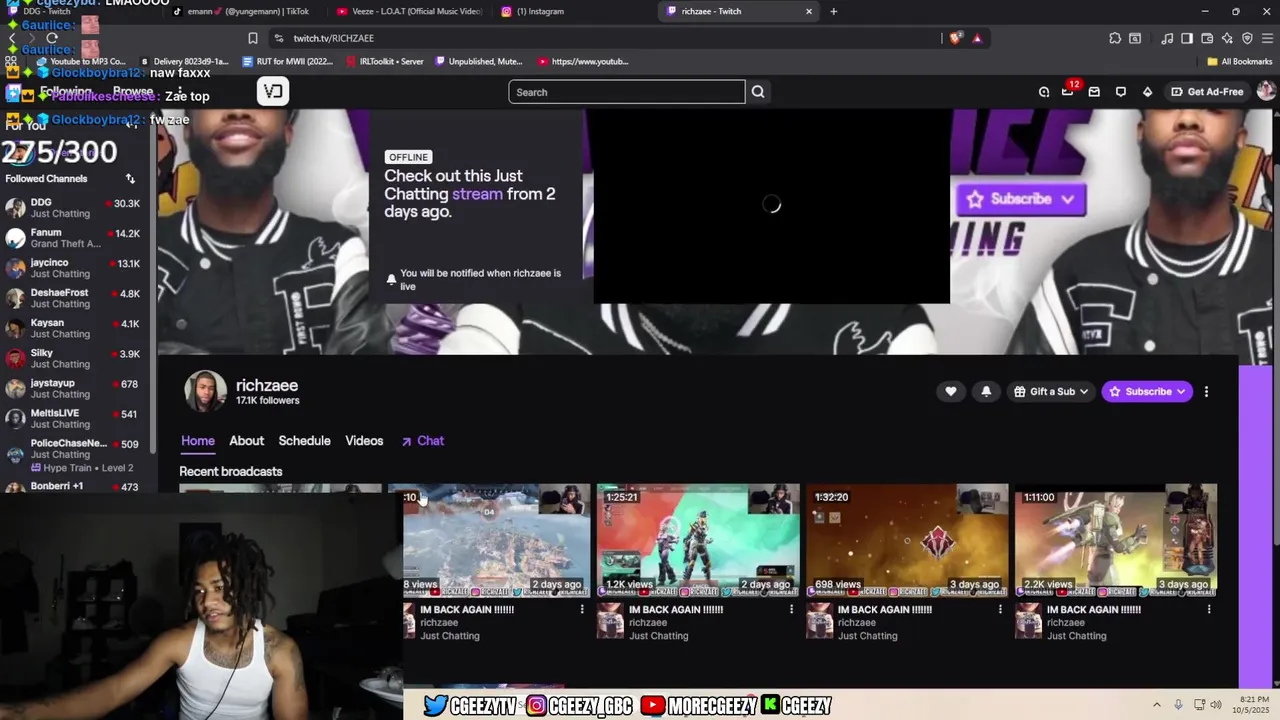Open the IRLToolkit • Server bookmark
The width and height of the screenshot is (1280, 720).
coord(384,61)
